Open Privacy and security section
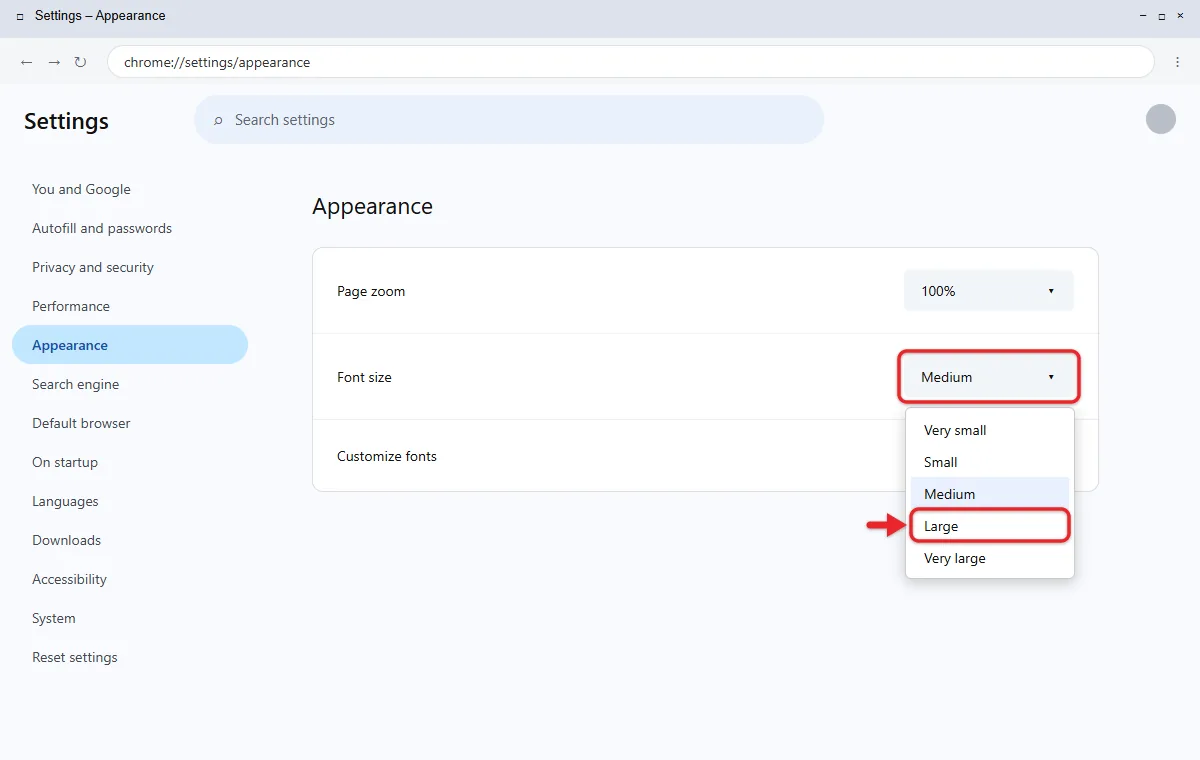The width and height of the screenshot is (1200, 760). (130, 267)
